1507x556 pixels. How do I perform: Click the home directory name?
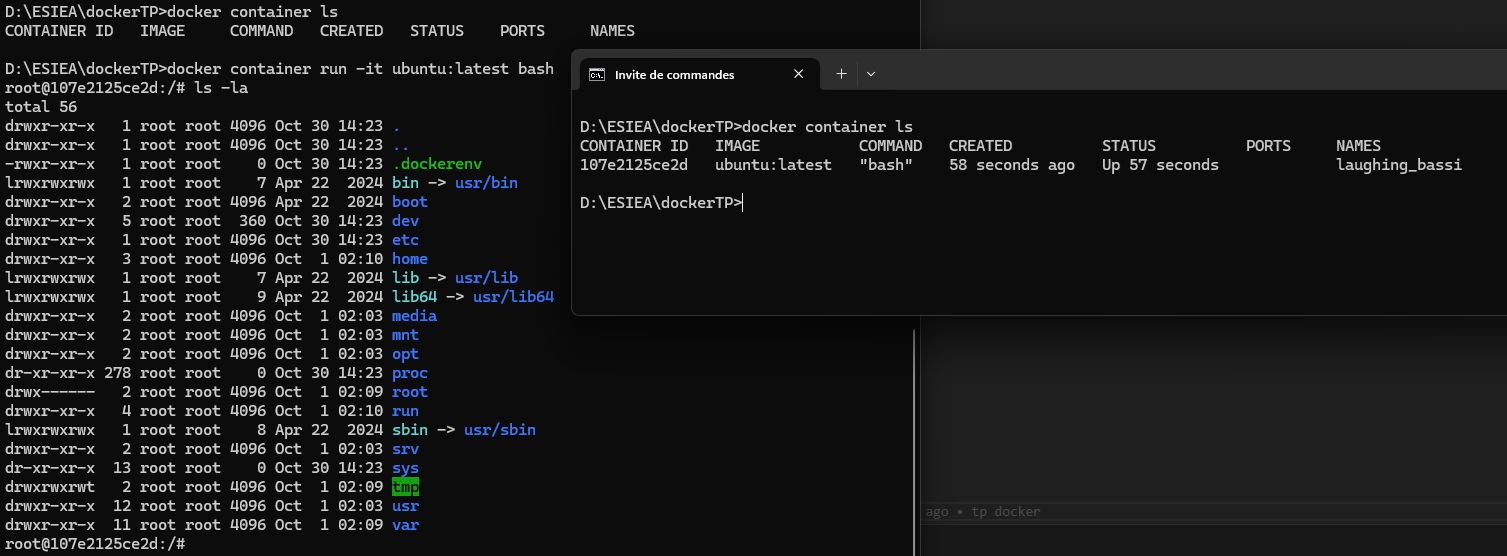coord(409,259)
